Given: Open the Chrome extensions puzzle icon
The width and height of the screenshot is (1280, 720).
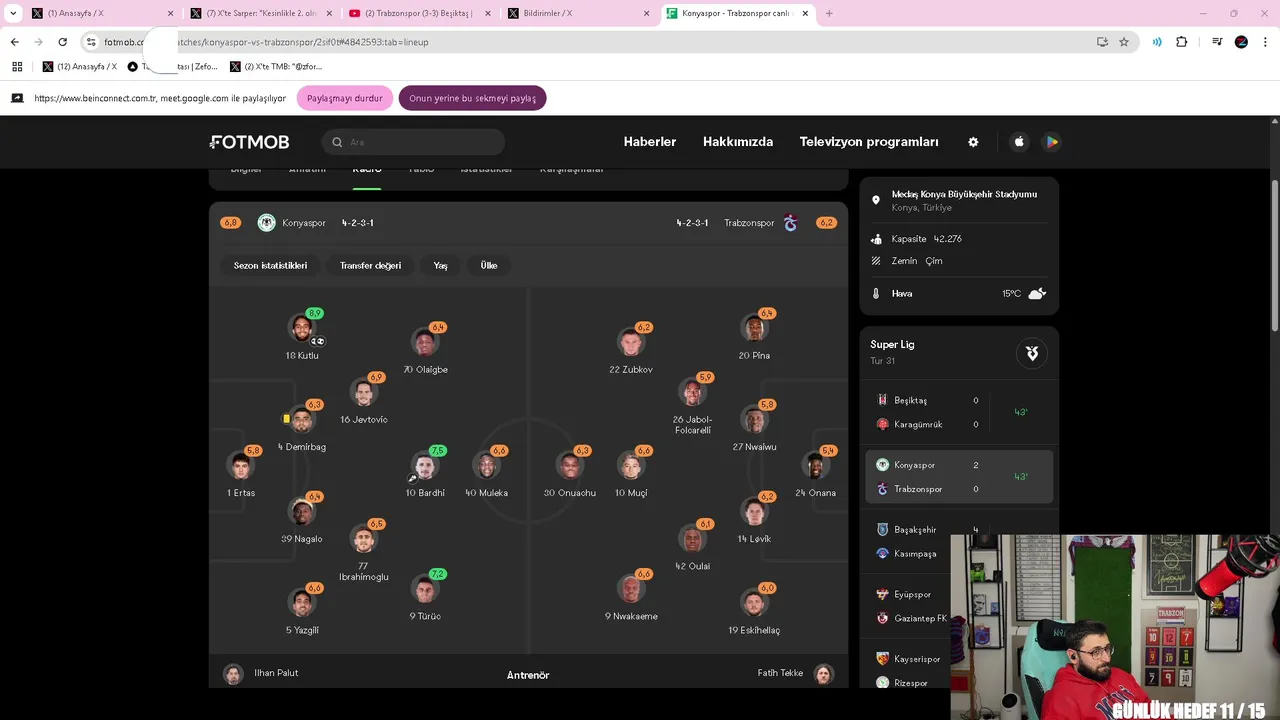Looking at the screenshot, I should pyautogui.click(x=1181, y=42).
